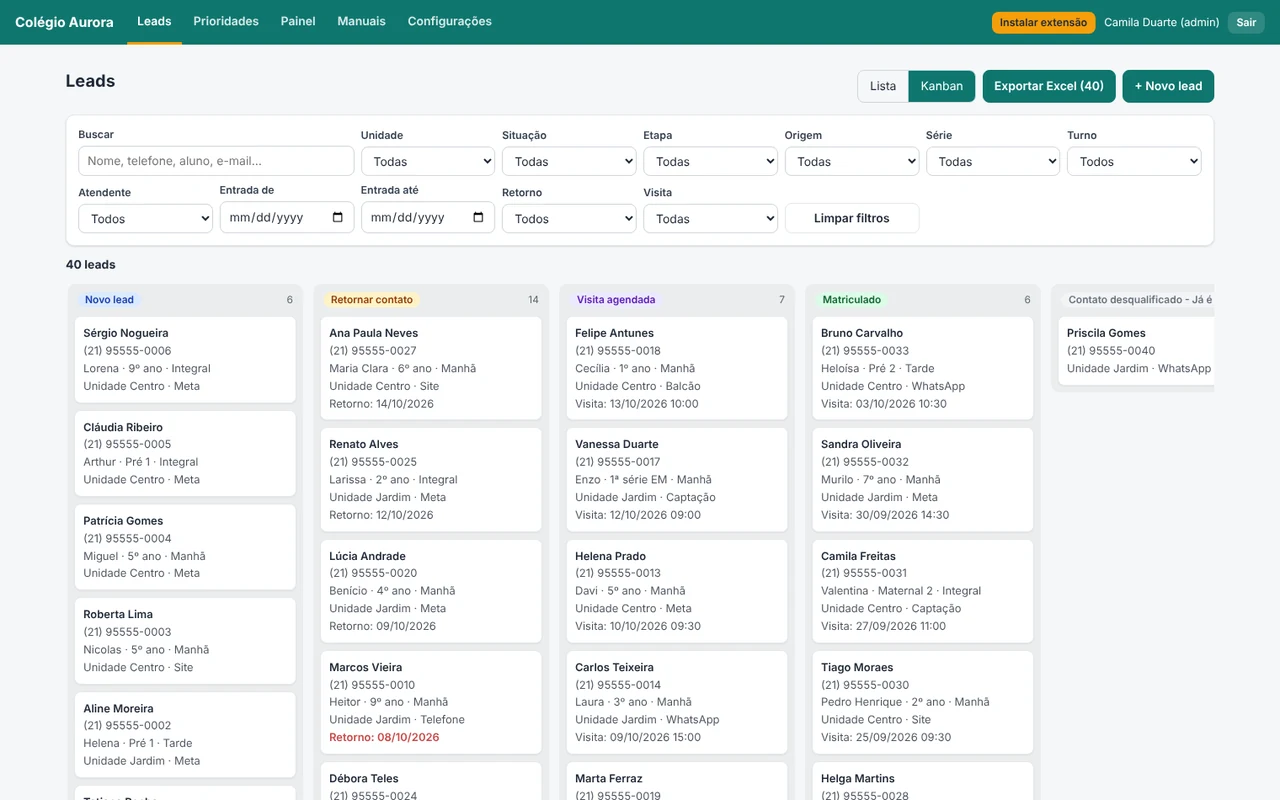Viewport: 1280px width, 800px height.
Task: Open the Turno dropdown
Action: pyautogui.click(x=1134, y=161)
